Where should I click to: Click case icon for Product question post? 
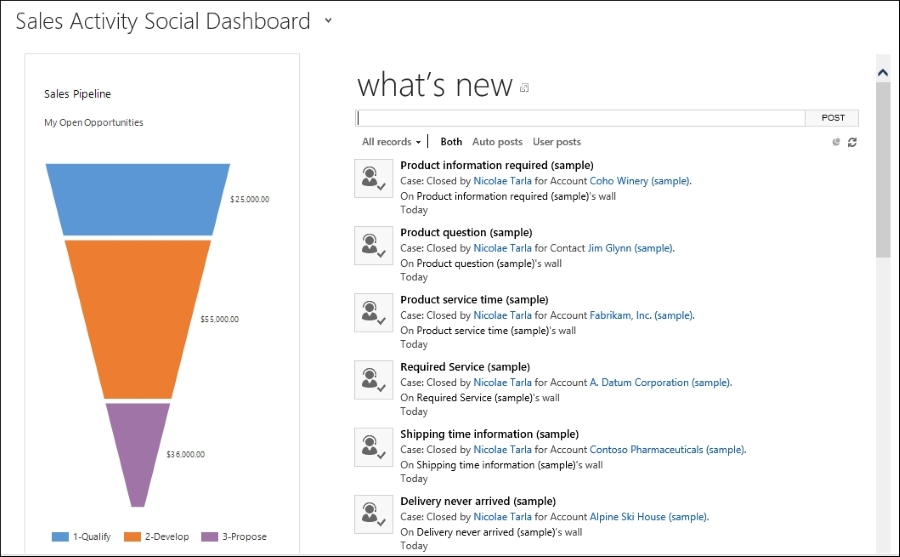coord(374,246)
